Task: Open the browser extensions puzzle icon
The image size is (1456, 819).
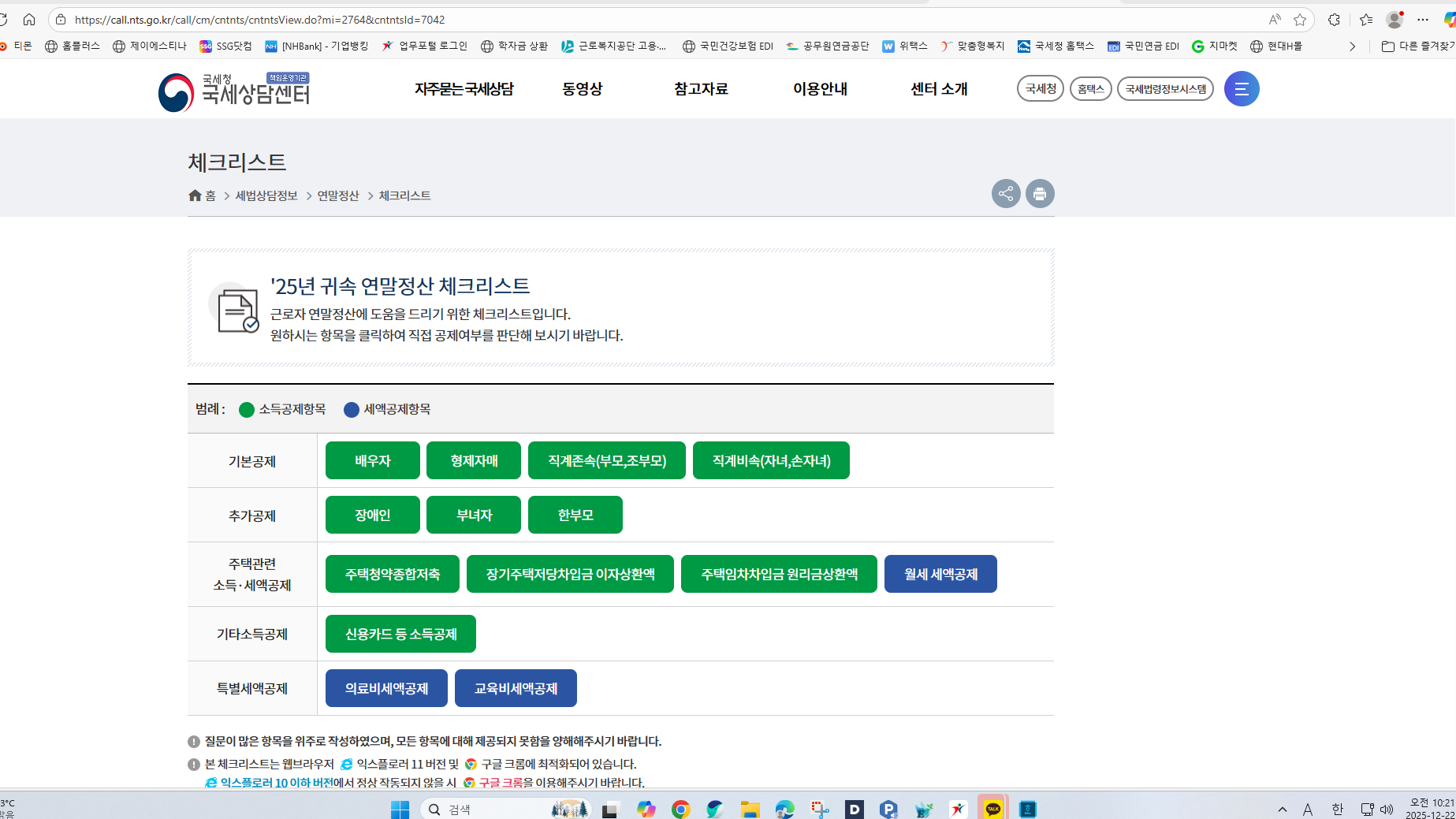Action: [x=1334, y=20]
